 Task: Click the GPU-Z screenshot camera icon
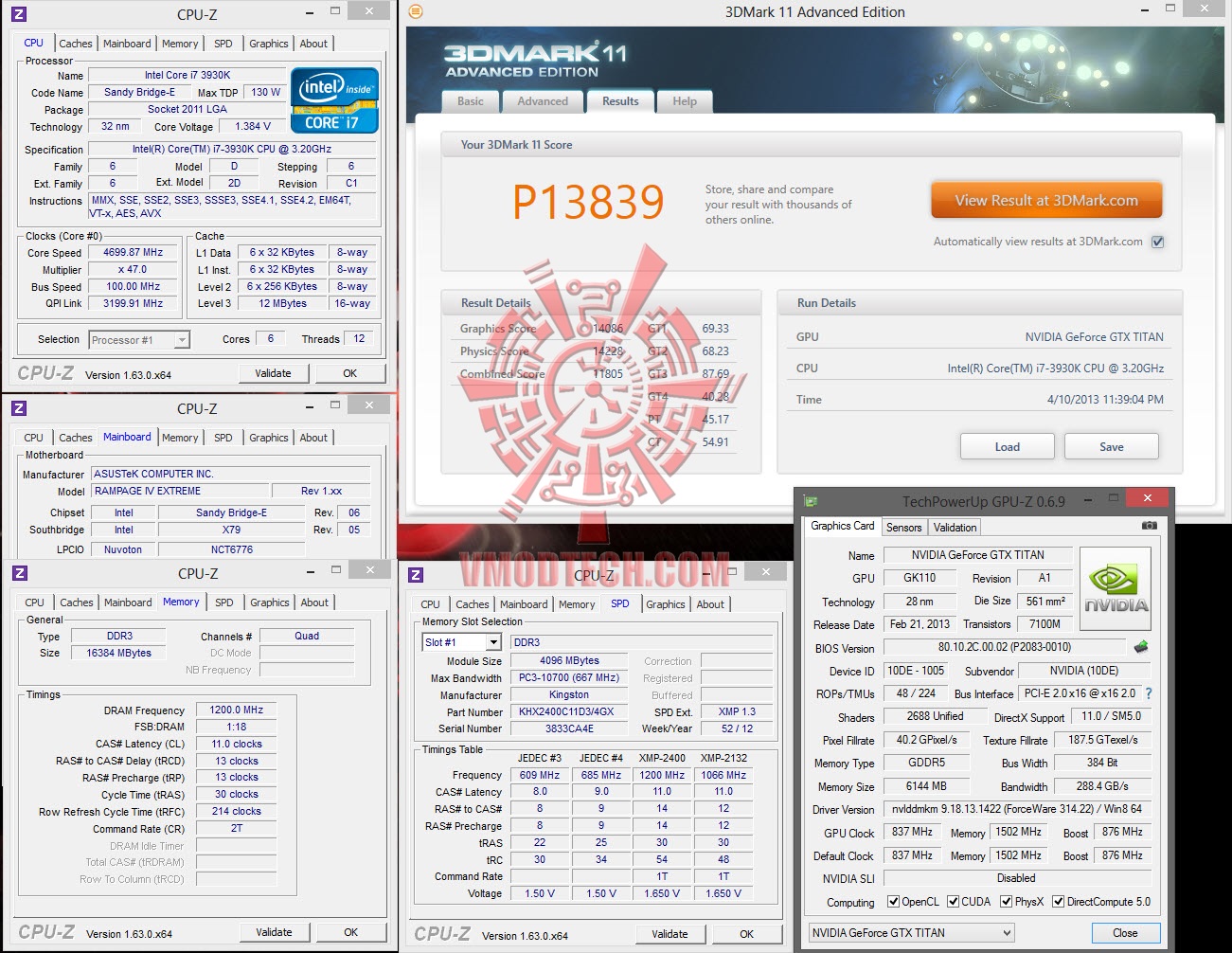click(x=1149, y=526)
